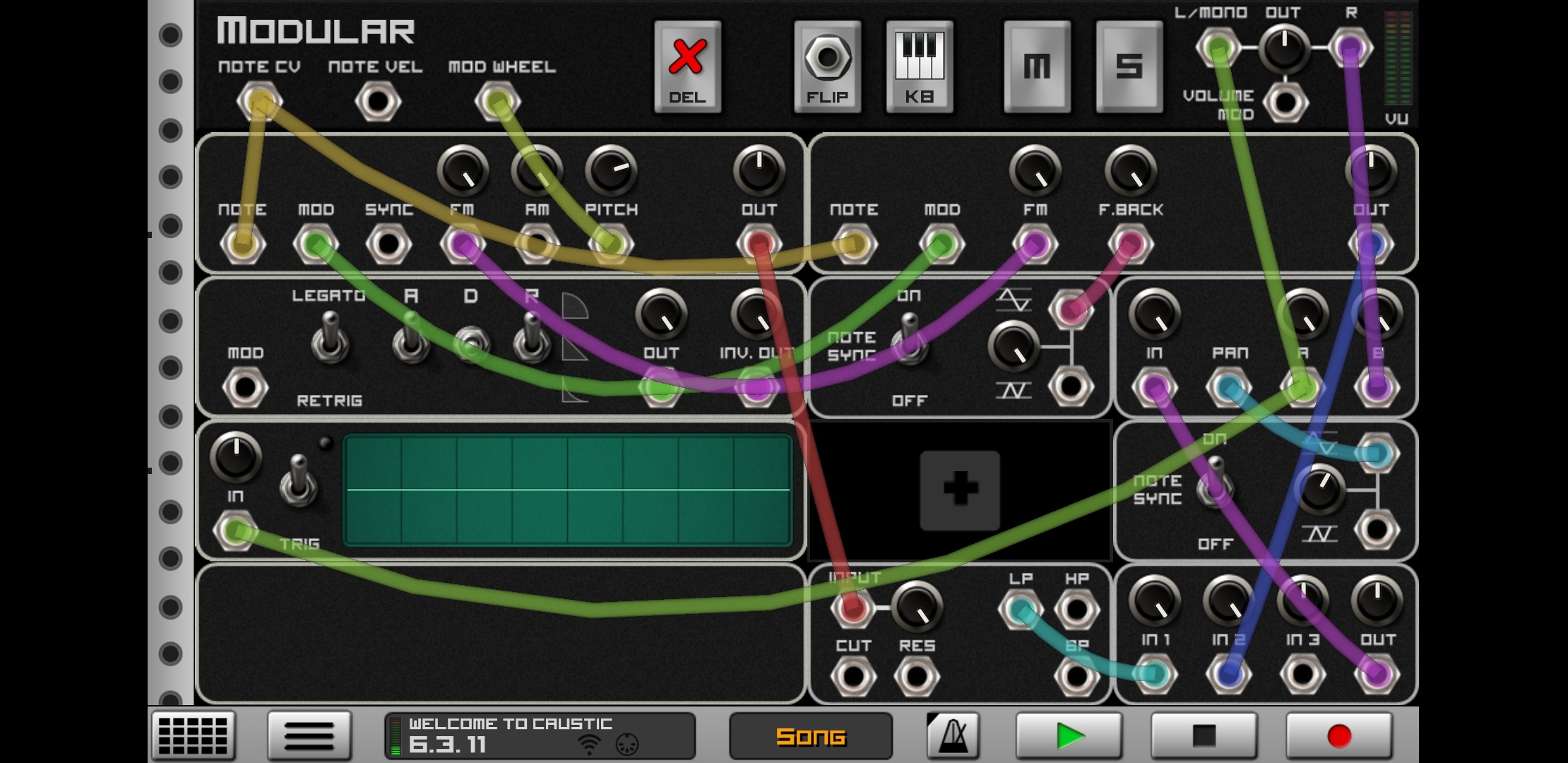
Task: Tap the DEL button with the red X
Action: pos(687,66)
